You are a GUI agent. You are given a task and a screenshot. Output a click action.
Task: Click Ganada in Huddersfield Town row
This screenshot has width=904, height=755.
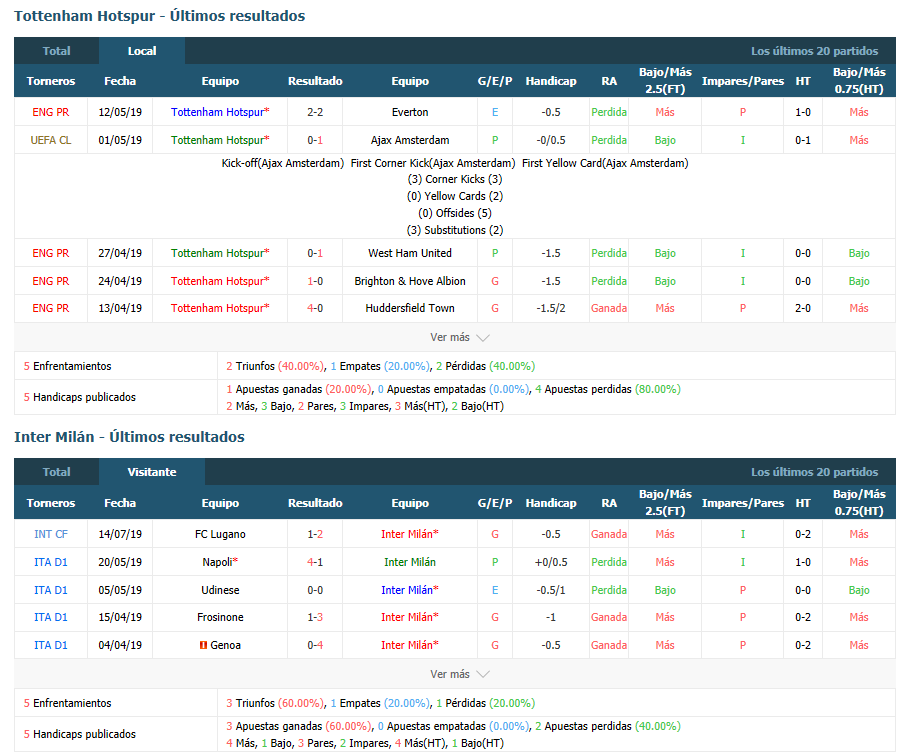click(x=609, y=308)
